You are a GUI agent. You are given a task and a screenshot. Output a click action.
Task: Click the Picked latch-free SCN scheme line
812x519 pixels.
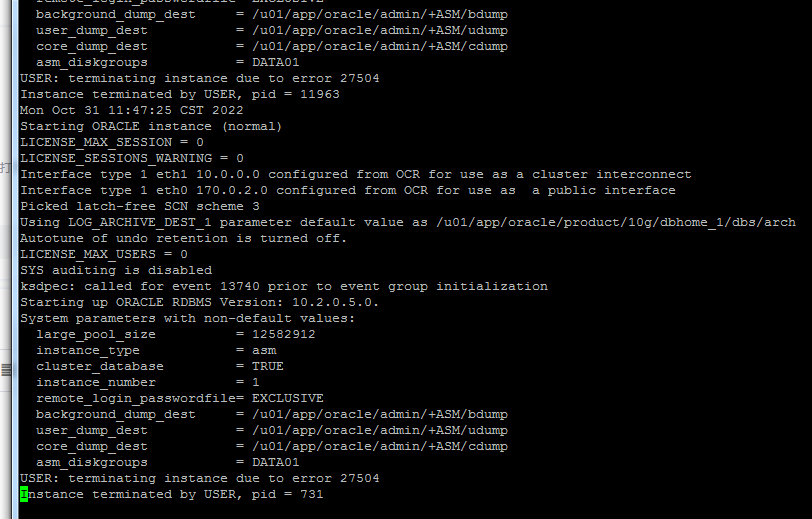[x=140, y=206]
